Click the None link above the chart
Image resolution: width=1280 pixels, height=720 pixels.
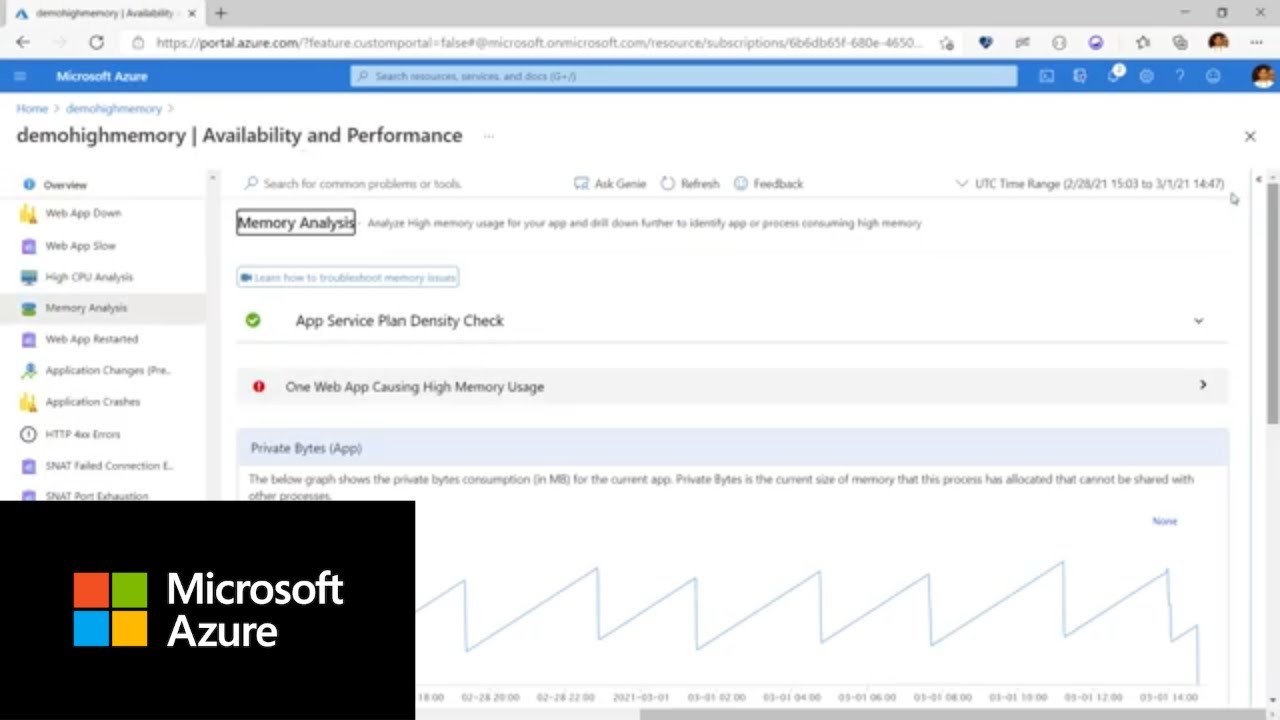1164,521
